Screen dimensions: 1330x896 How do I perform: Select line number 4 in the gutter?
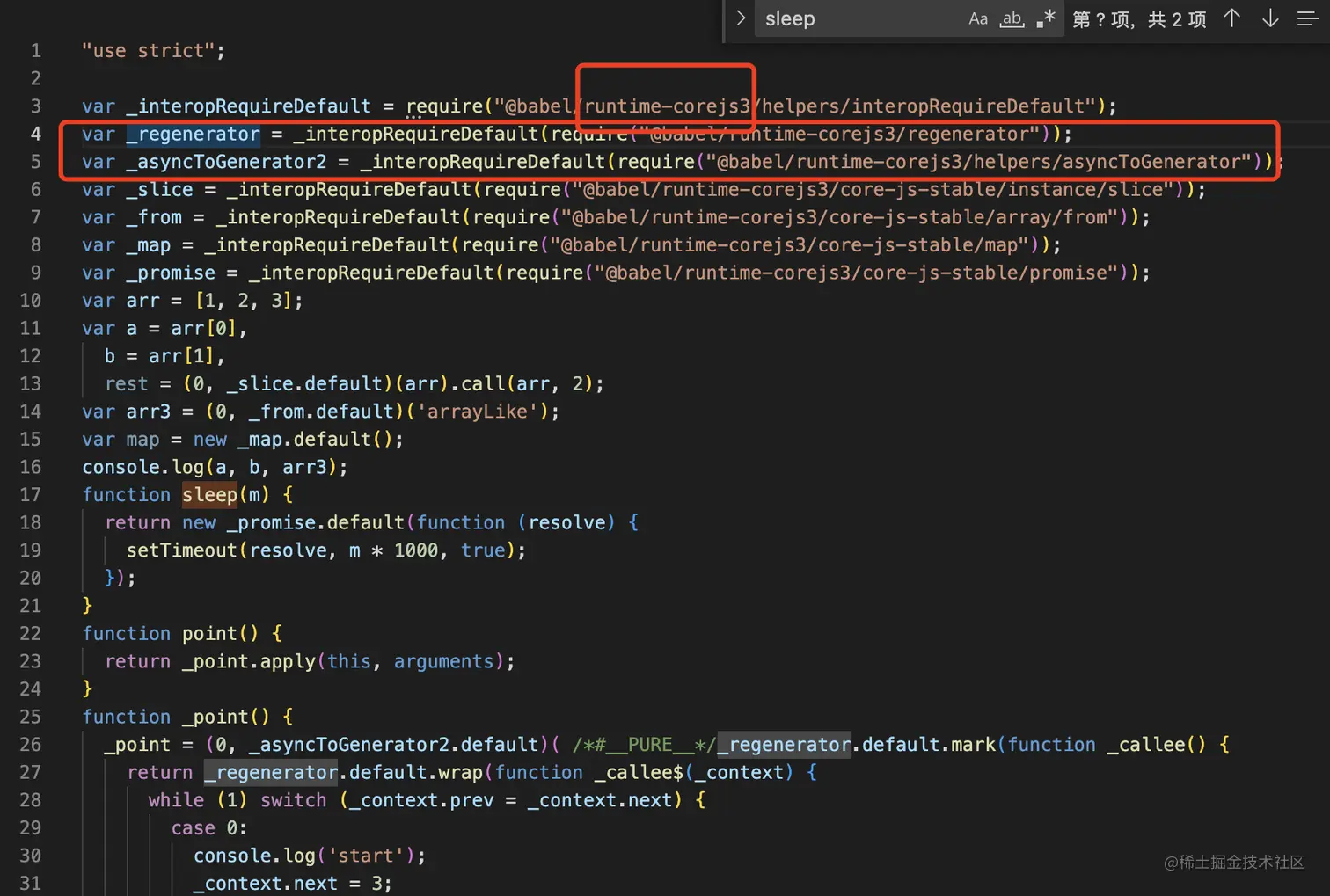click(x=36, y=134)
